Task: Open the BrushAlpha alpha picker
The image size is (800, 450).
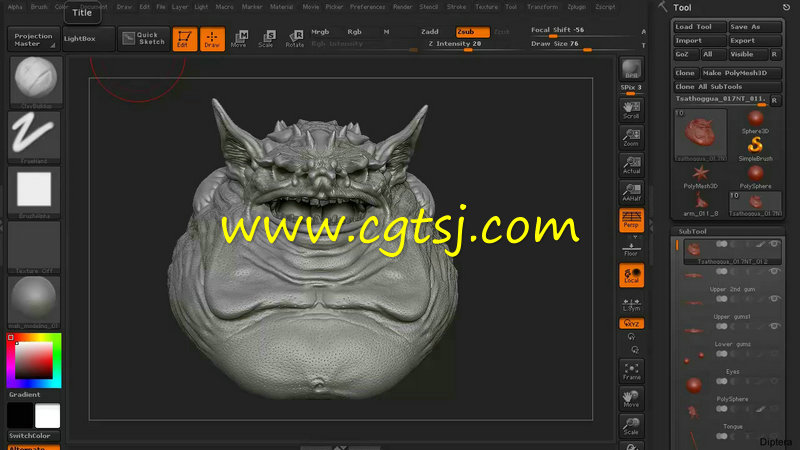Action: (34, 192)
